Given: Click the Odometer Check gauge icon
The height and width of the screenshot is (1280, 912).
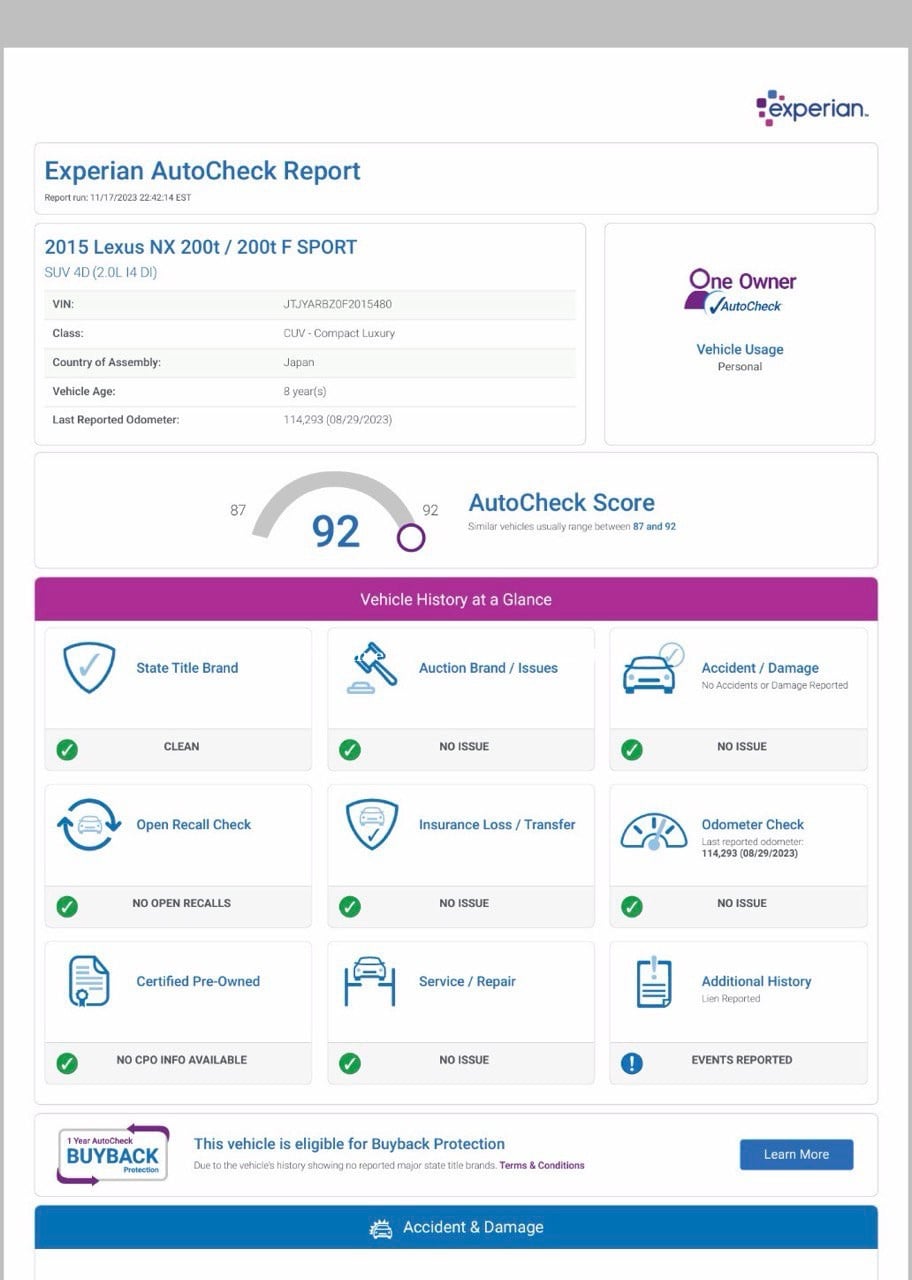Looking at the screenshot, I should 653,830.
